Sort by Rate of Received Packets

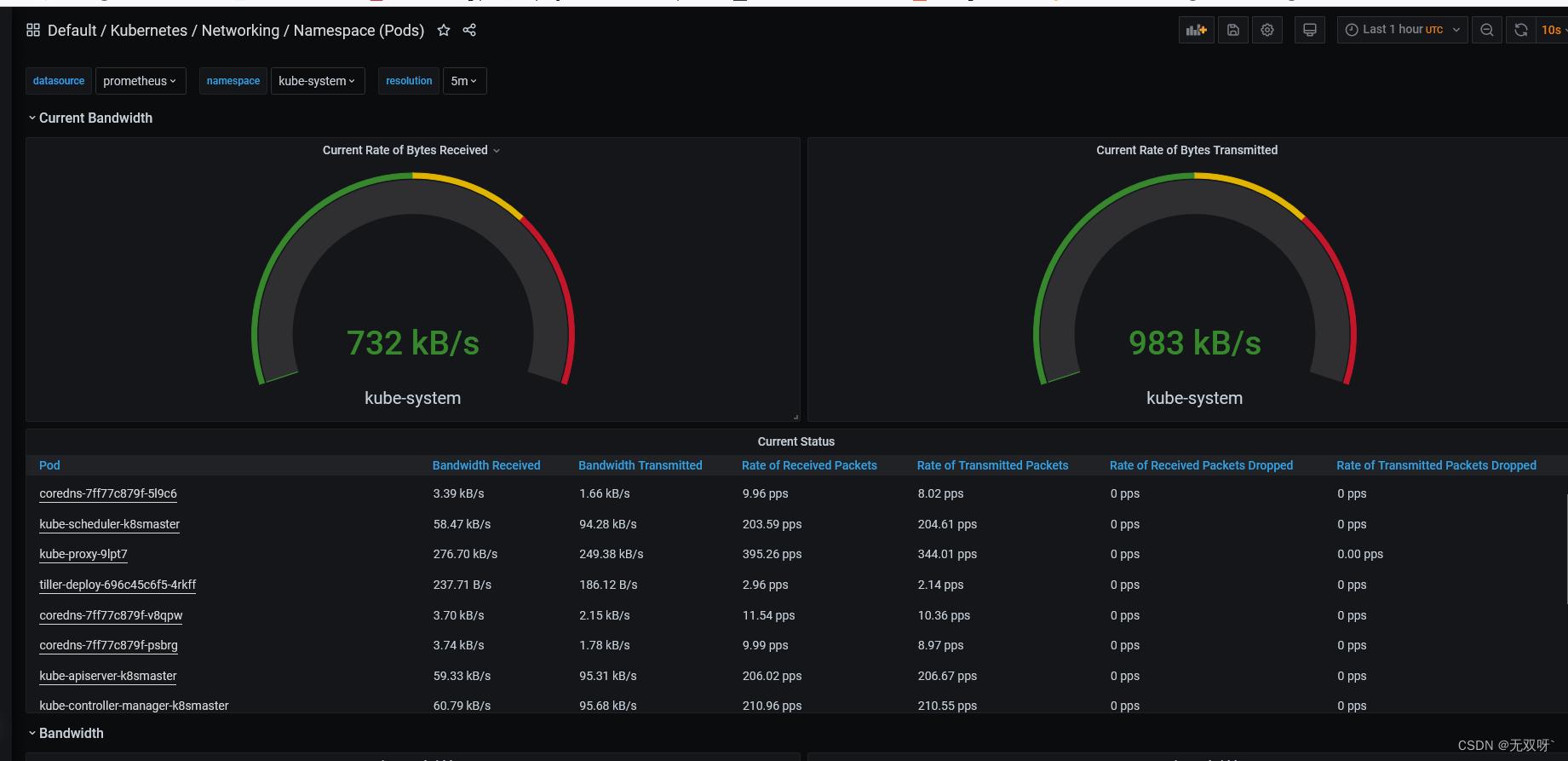(809, 465)
